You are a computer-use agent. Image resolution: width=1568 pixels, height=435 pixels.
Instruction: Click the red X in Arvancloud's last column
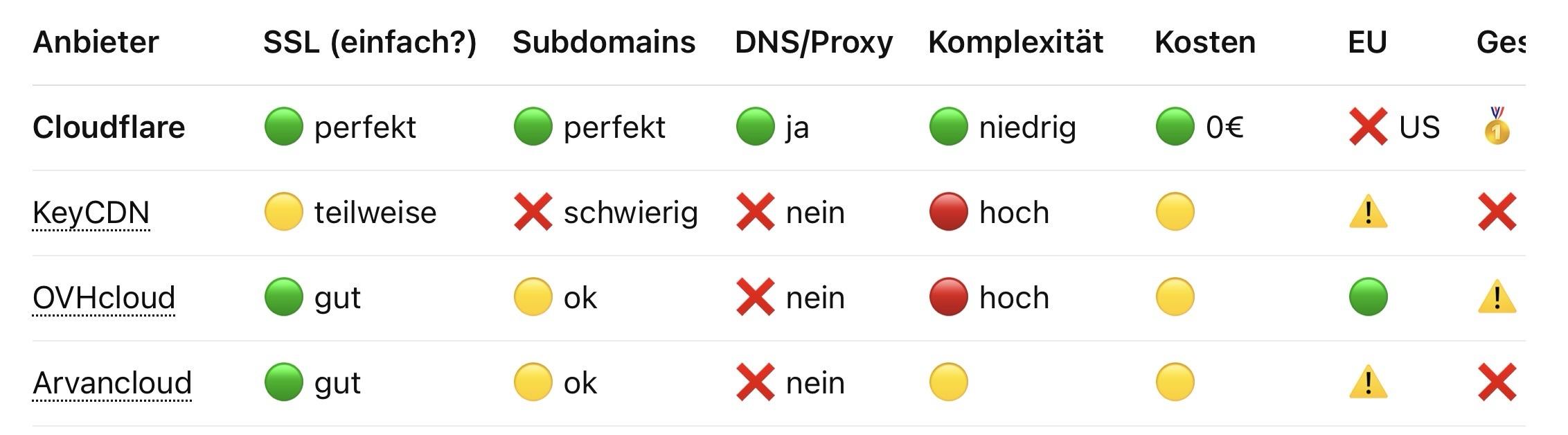click(x=1497, y=382)
